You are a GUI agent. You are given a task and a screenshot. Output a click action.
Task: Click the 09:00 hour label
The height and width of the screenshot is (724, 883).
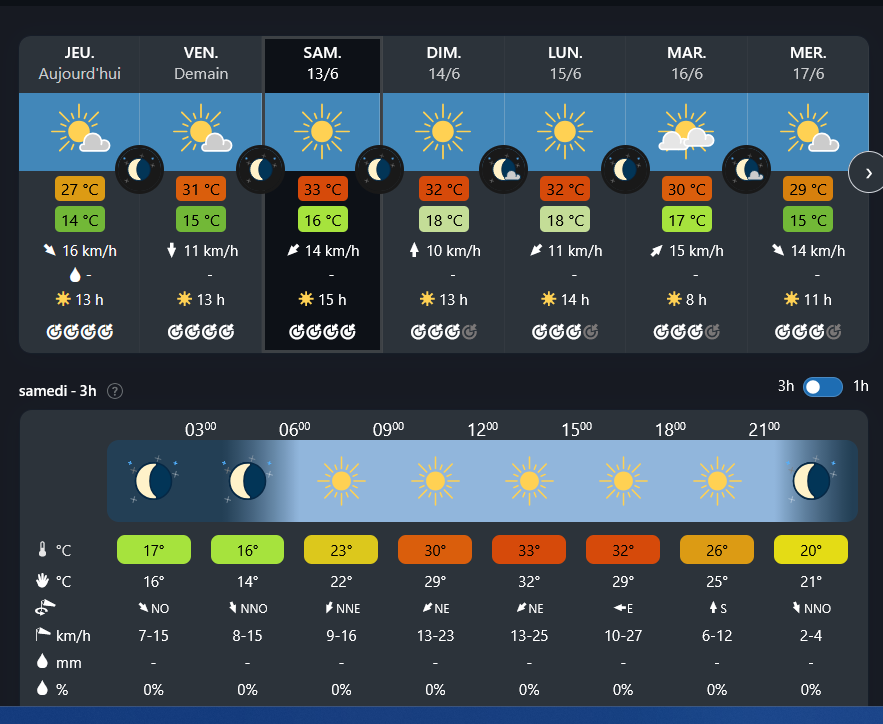coord(388,430)
